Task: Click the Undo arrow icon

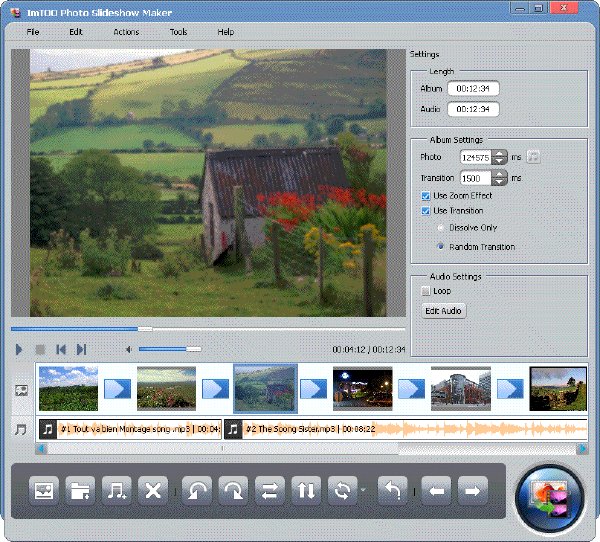Action: [x=392, y=490]
